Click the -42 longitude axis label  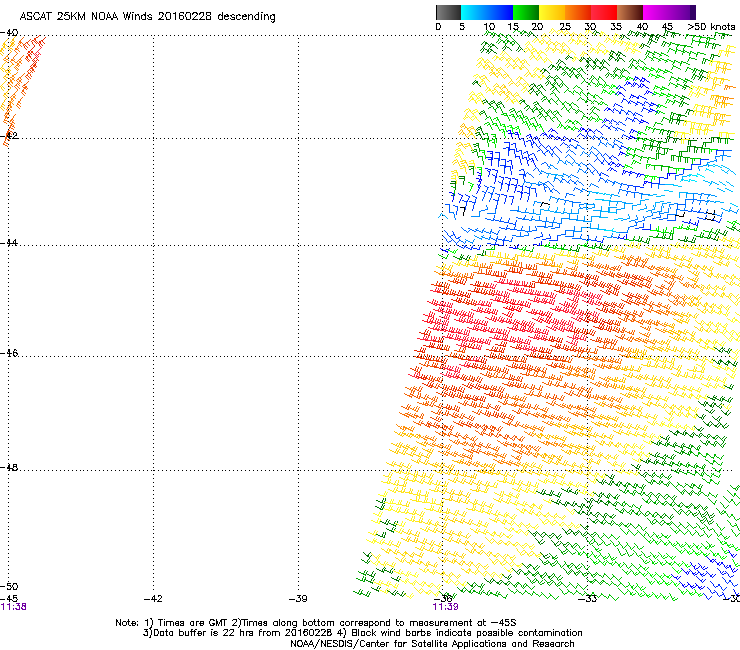click(153, 599)
